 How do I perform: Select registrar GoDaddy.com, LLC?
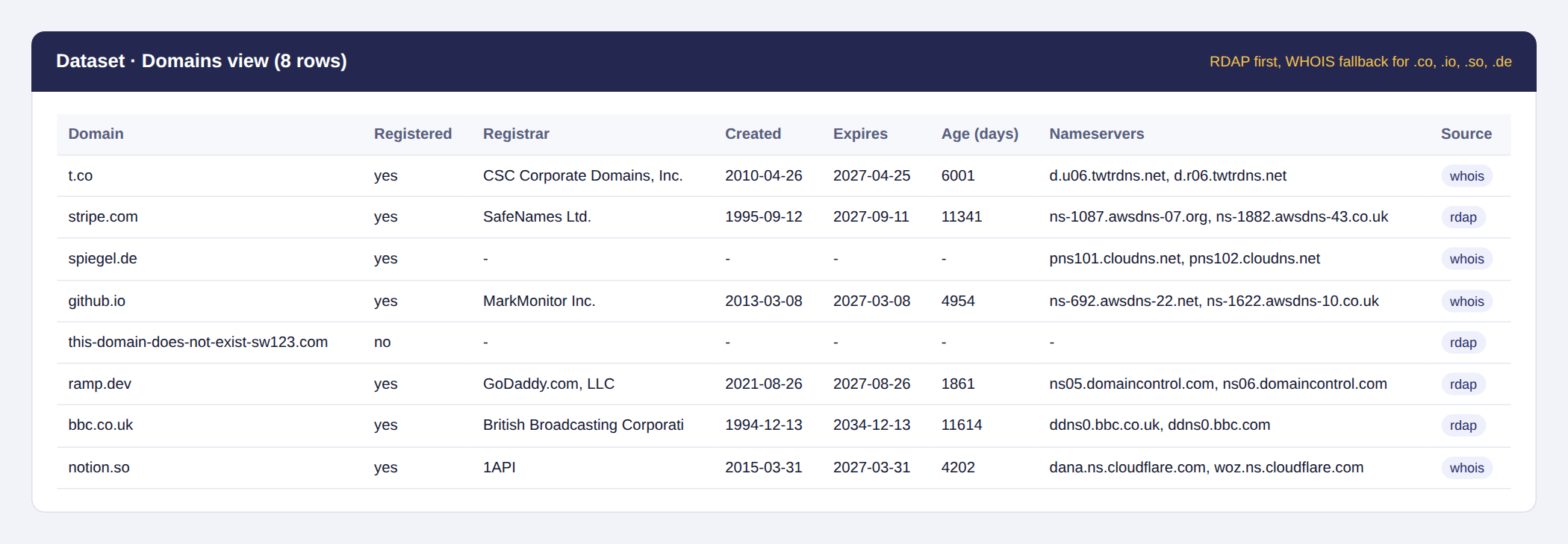(549, 384)
